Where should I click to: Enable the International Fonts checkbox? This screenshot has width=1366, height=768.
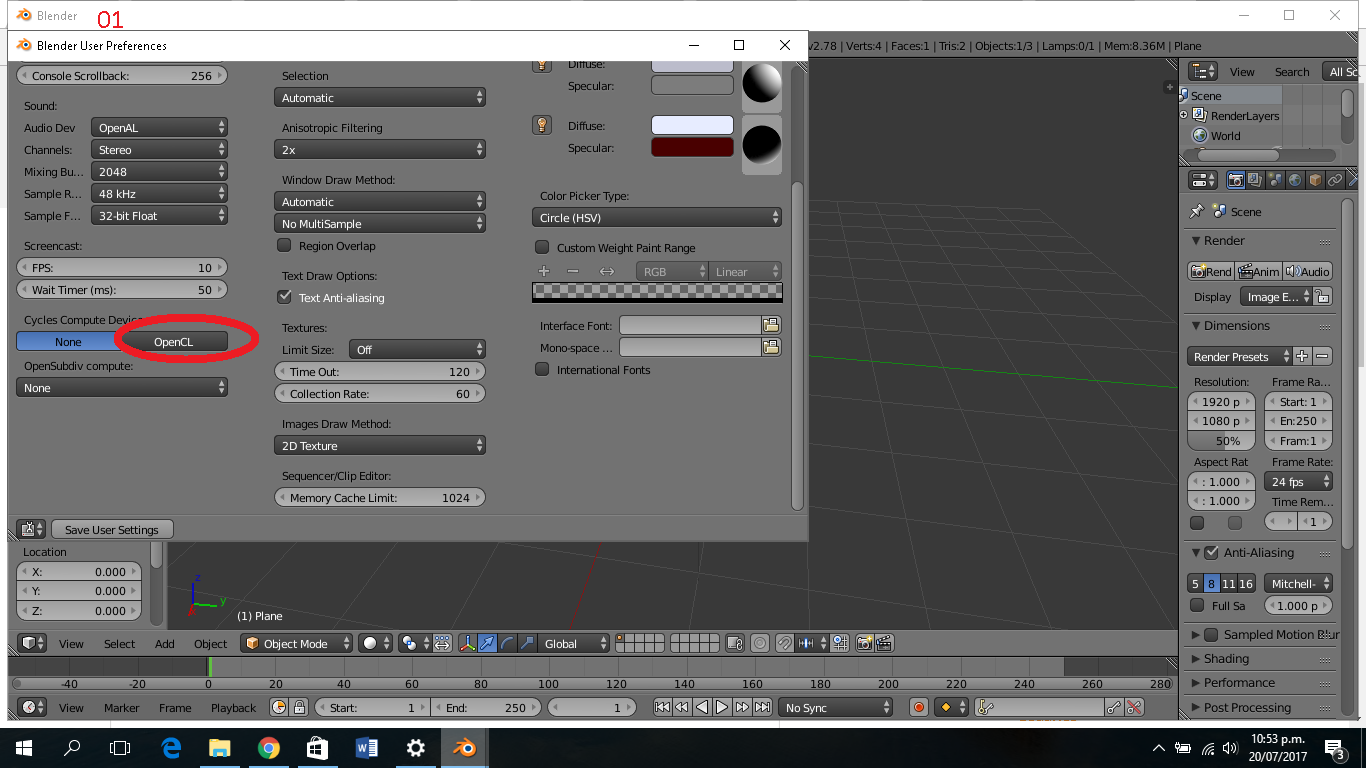pyautogui.click(x=542, y=370)
